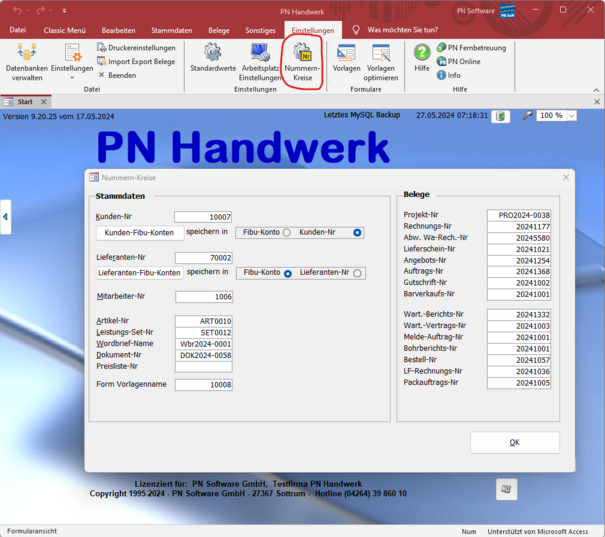The height and width of the screenshot is (537, 605).
Task: Open the Info entry in Hilfe group
Action: [x=449, y=75]
